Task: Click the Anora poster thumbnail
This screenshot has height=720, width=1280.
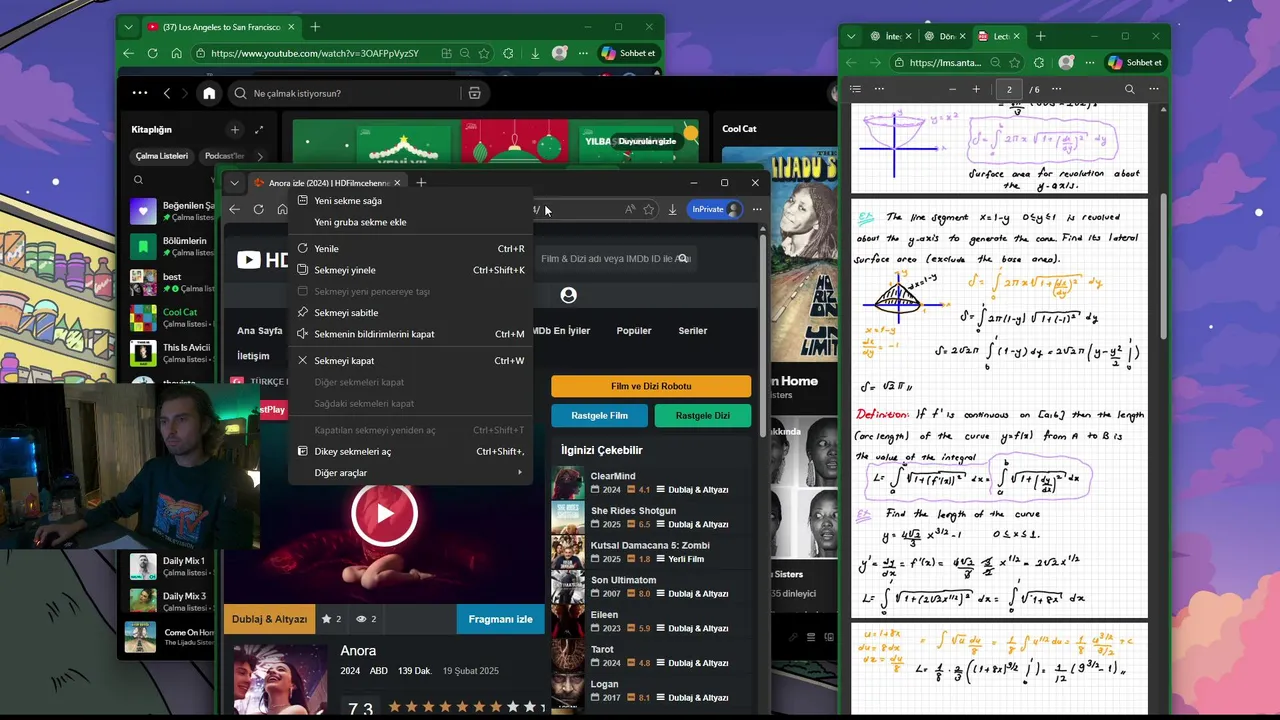Action: click(x=280, y=680)
